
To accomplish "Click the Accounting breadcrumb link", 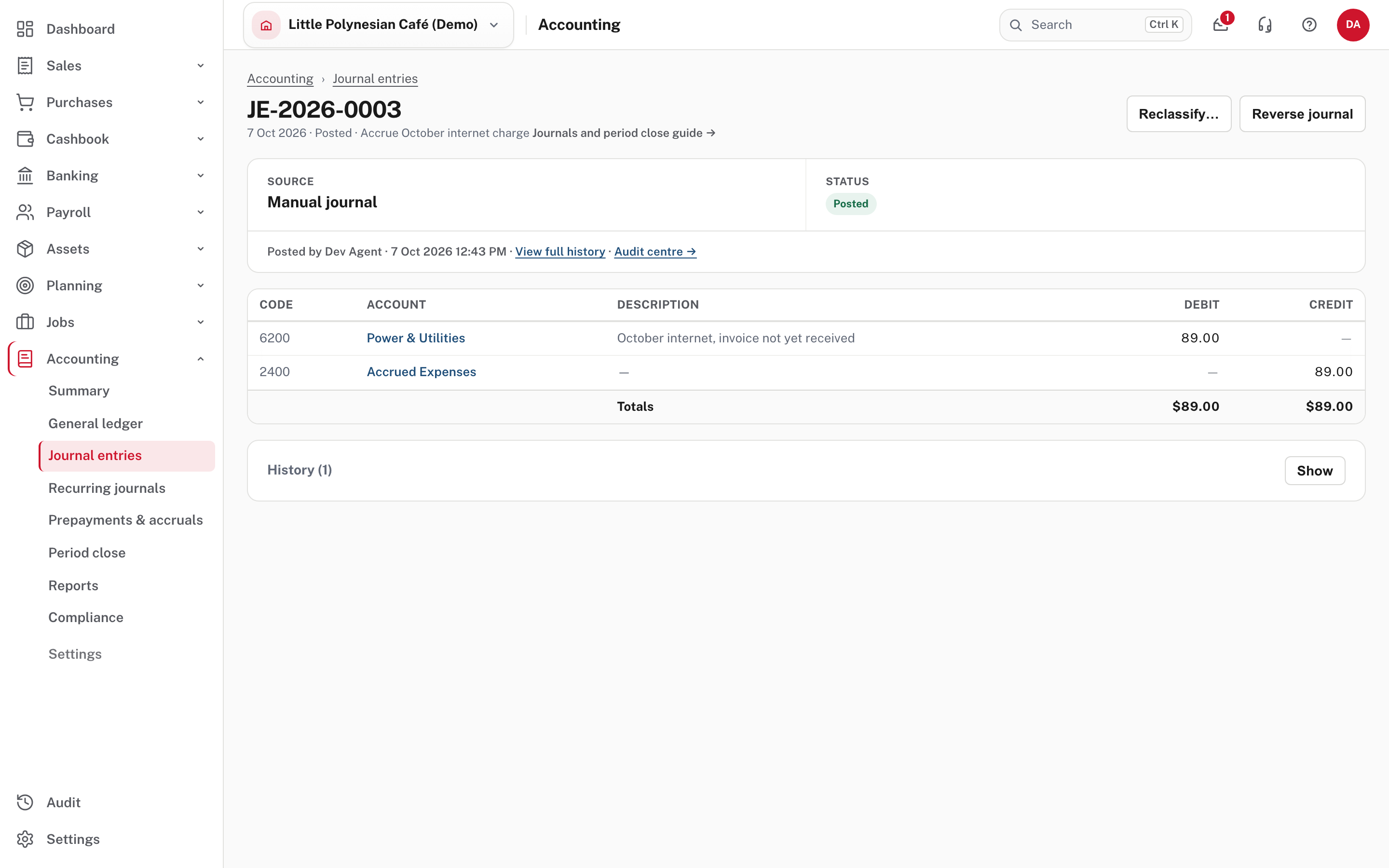I will 280,79.
